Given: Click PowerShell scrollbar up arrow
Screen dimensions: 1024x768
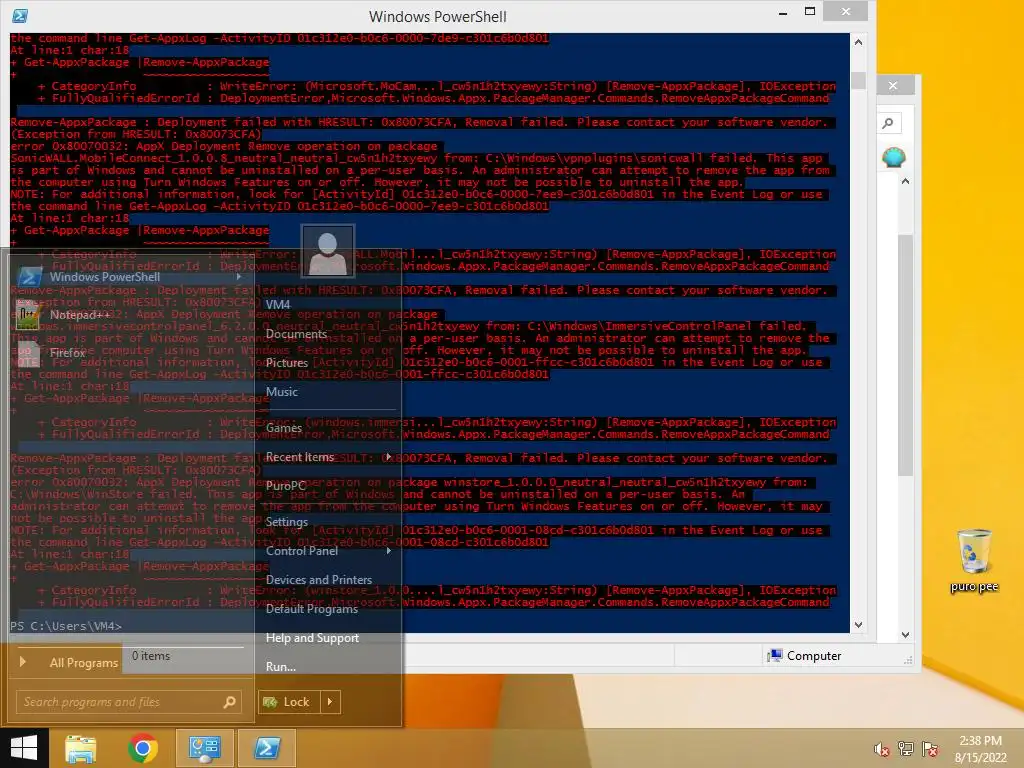Looking at the screenshot, I should pos(858,42).
